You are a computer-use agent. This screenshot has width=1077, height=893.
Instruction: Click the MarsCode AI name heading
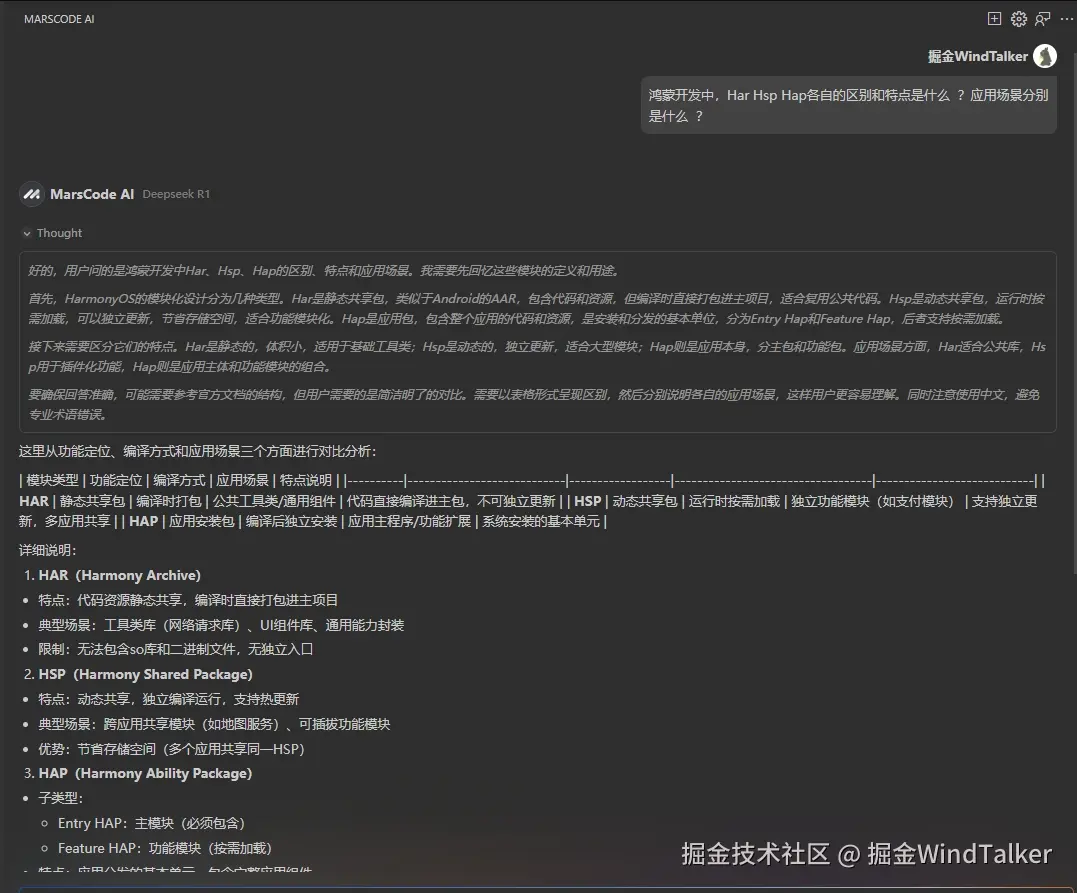pos(92,194)
